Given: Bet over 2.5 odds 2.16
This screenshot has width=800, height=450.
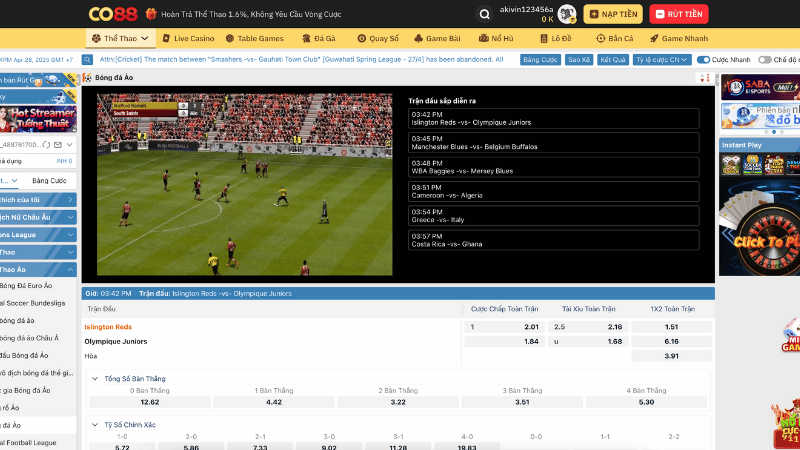Looking at the screenshot, I should tap(588, 327).
